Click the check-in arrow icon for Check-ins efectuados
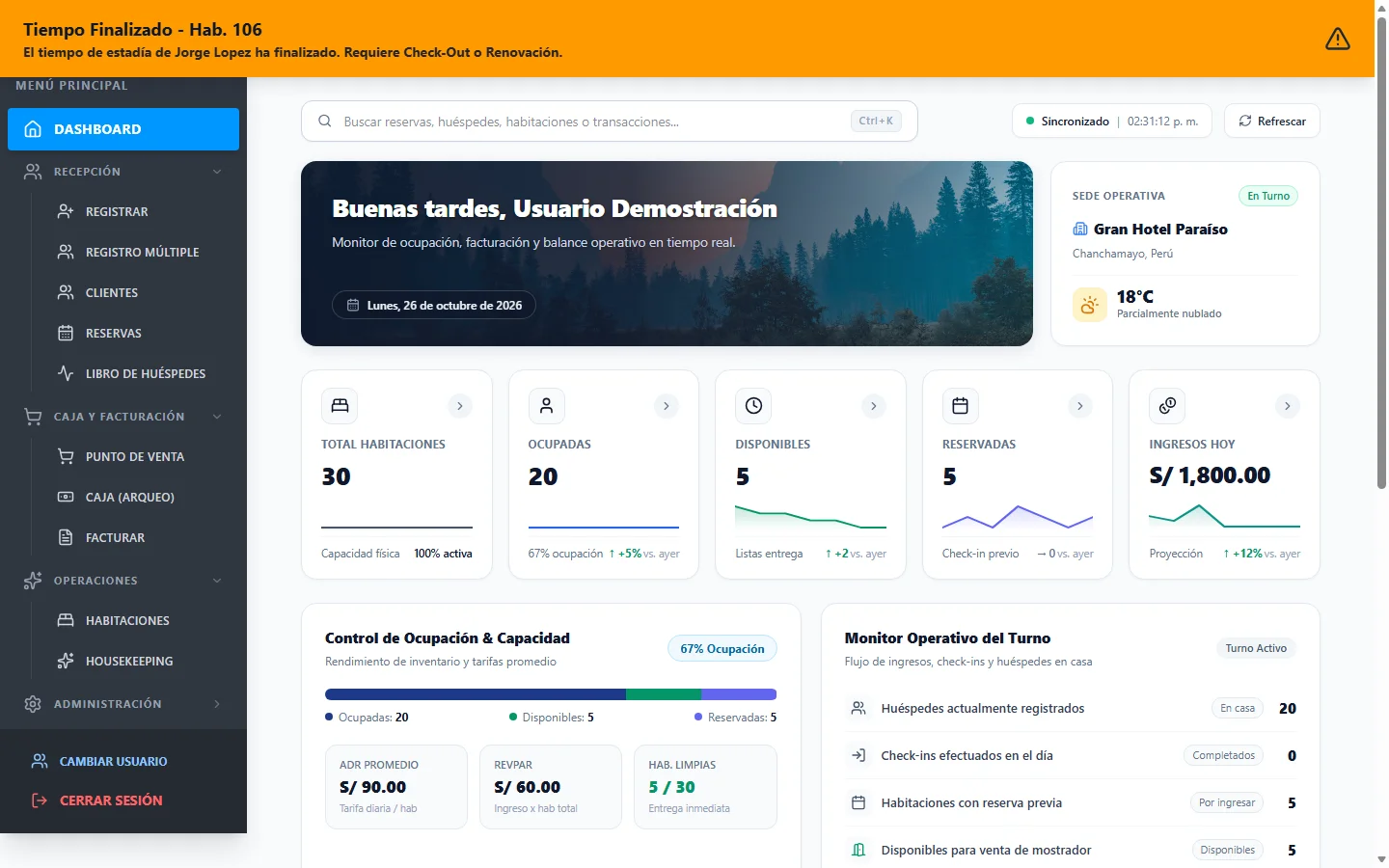Viewport: 1389px width, 868px height. coord(858,755)
